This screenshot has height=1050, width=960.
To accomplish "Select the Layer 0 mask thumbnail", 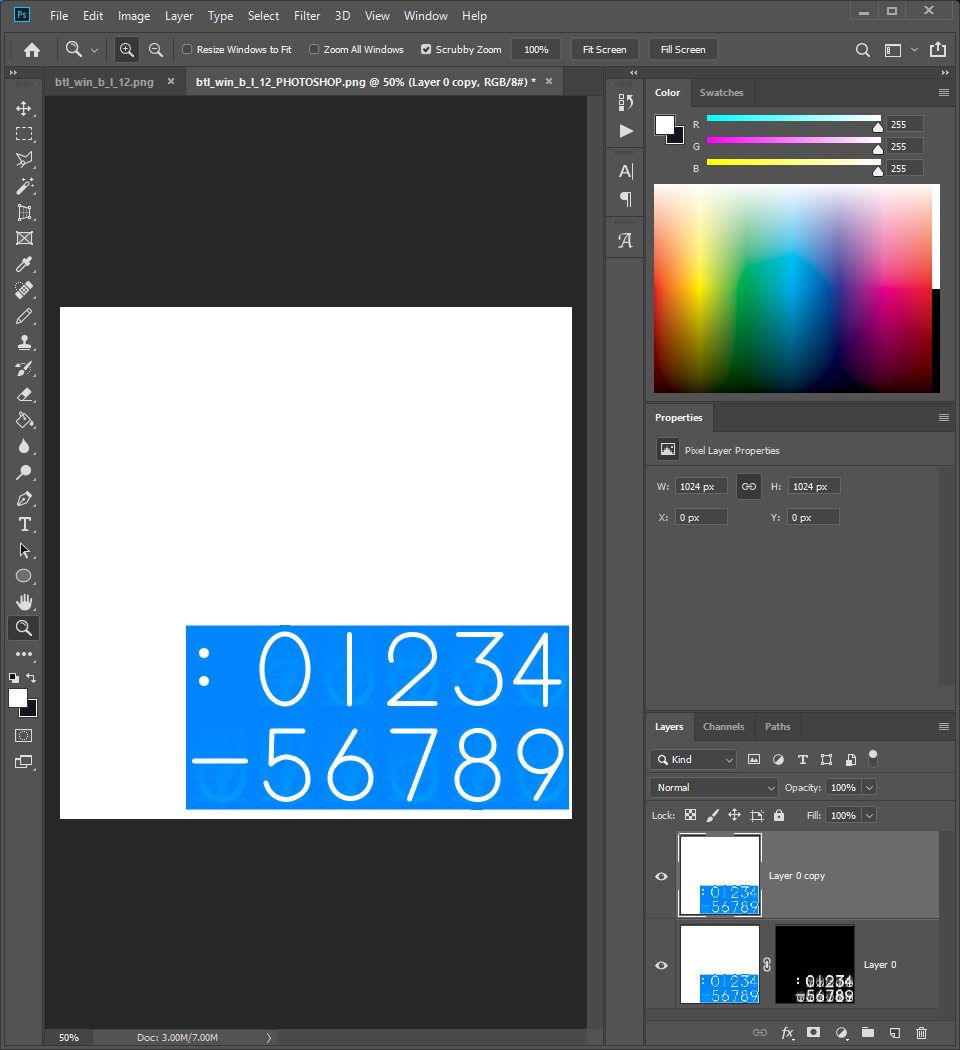I will [x=815, y=964].
